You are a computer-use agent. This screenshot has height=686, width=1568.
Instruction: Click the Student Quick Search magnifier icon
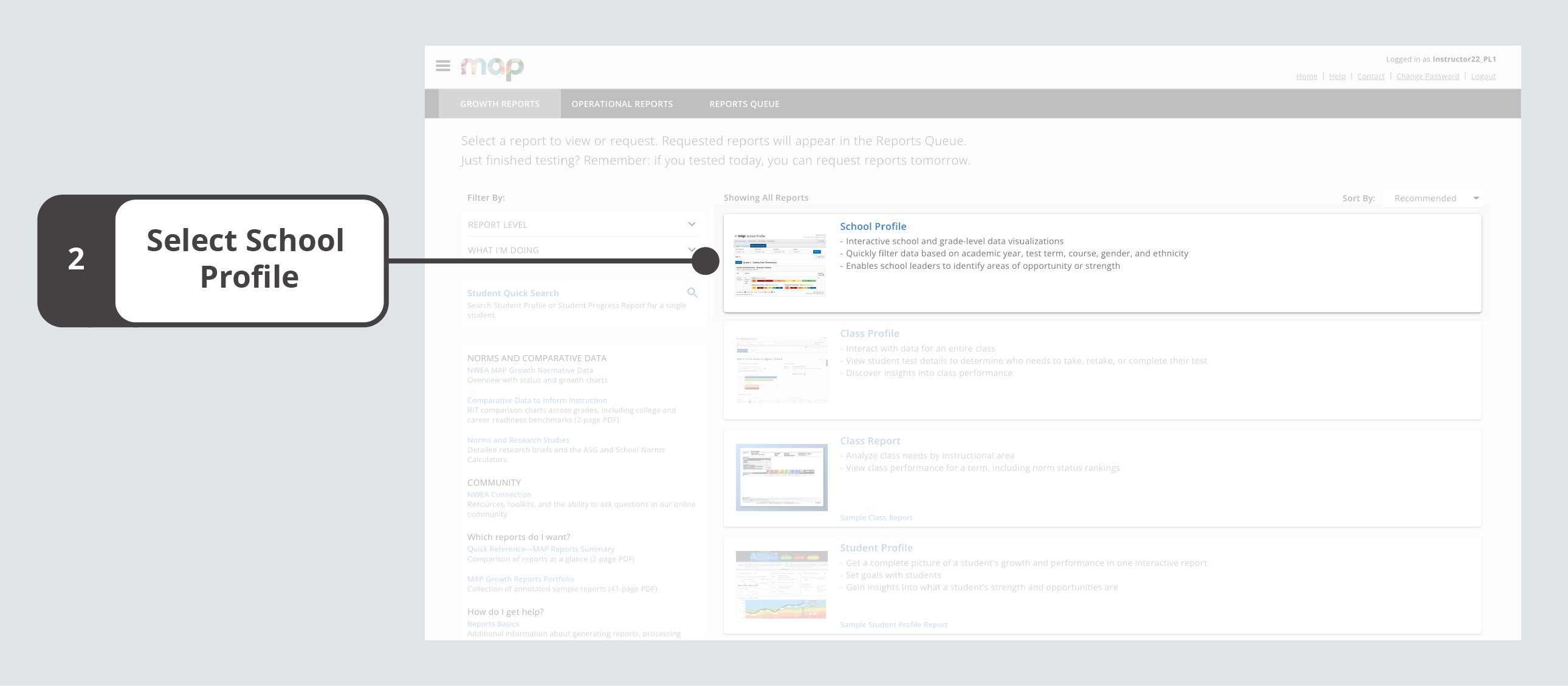click(692, 293)
